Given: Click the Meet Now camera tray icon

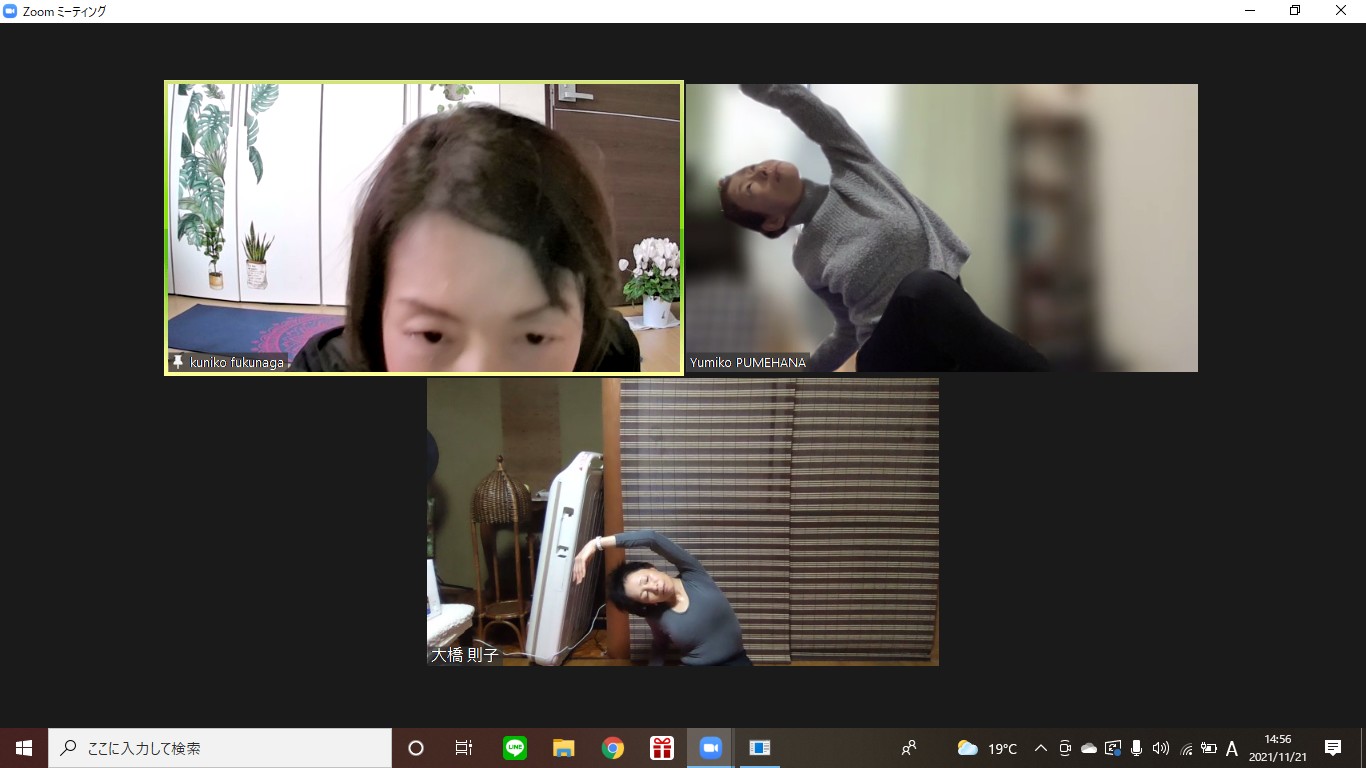Looking at the screenshot, I should pos(1065,748).
